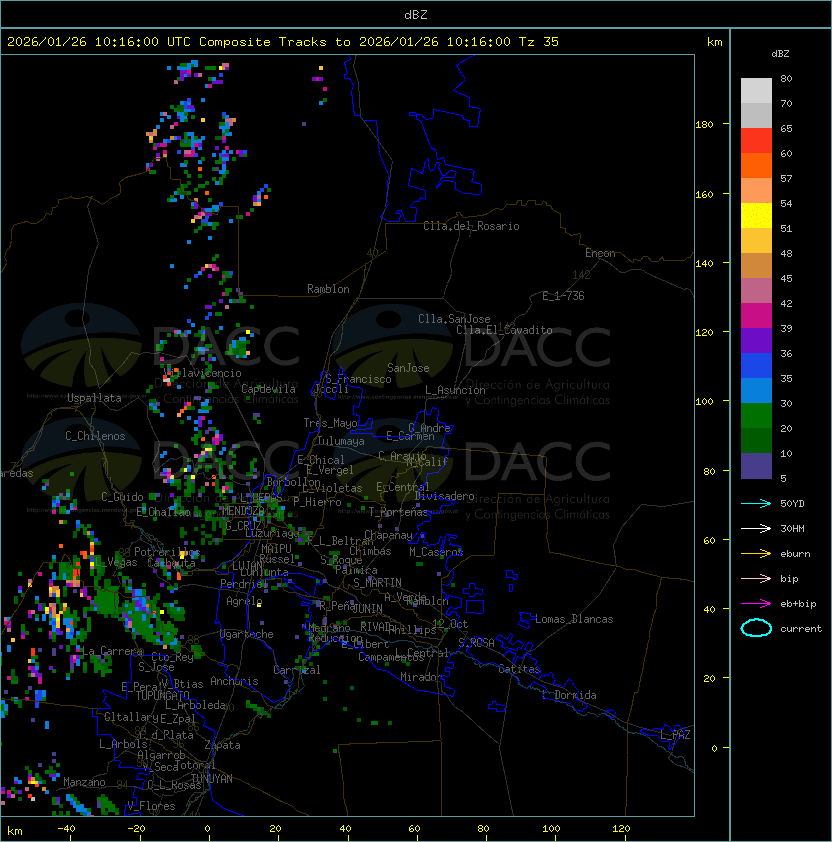Click the 'Tz 35' text in header
This screenshot has height=842, width=832.
click(539, 42)
